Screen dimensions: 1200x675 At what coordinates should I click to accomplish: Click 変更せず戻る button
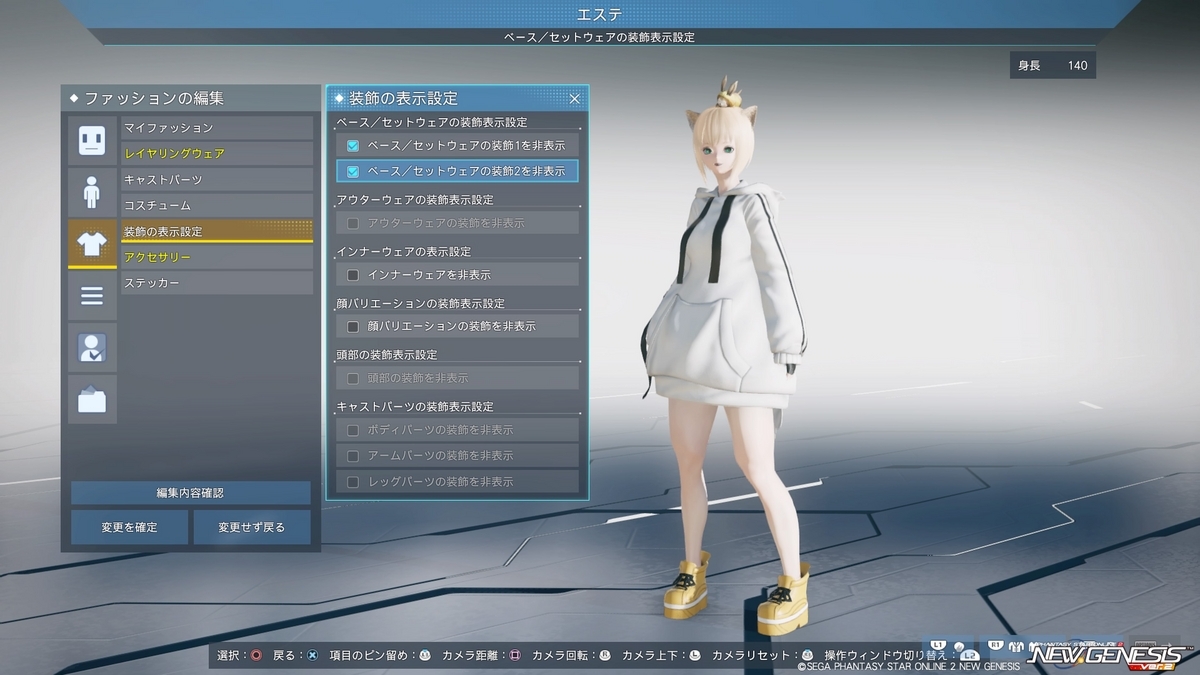(252, 527)
